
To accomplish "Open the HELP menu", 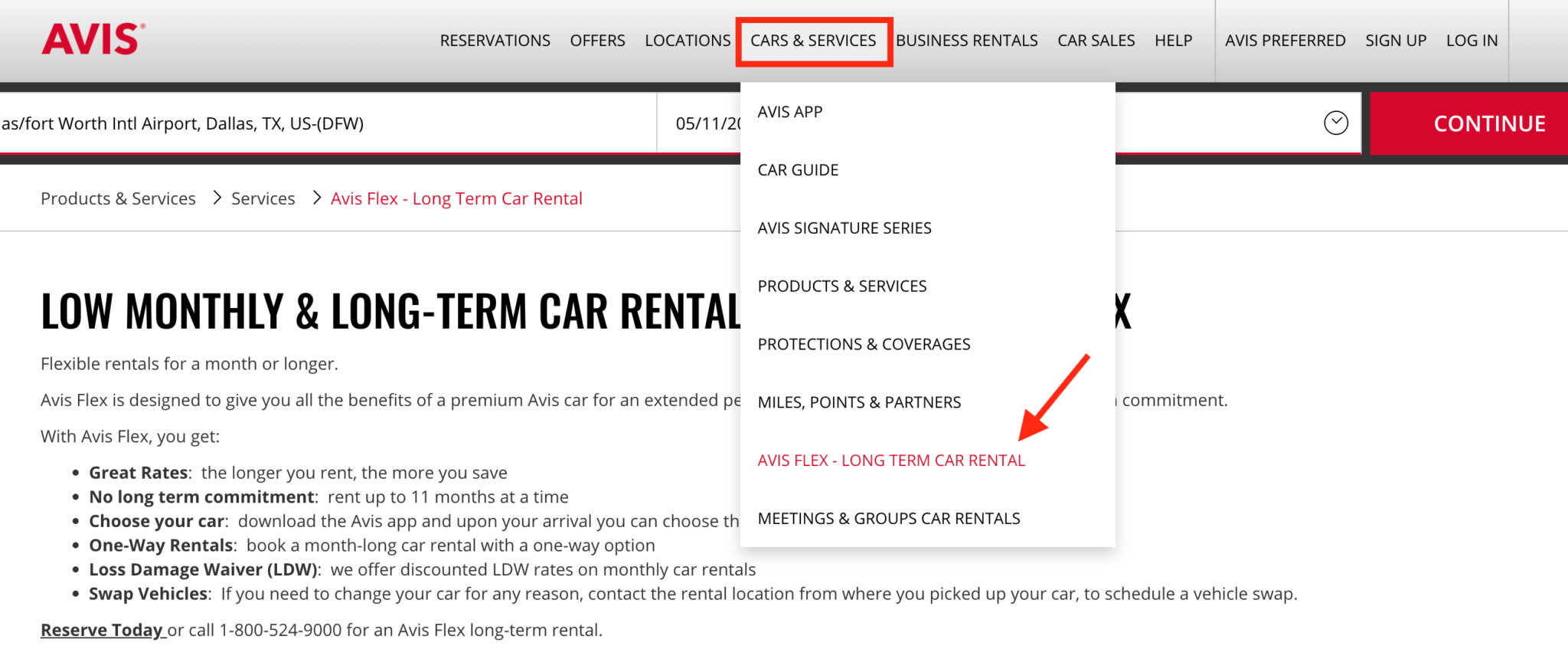I will pos(1173,41).
